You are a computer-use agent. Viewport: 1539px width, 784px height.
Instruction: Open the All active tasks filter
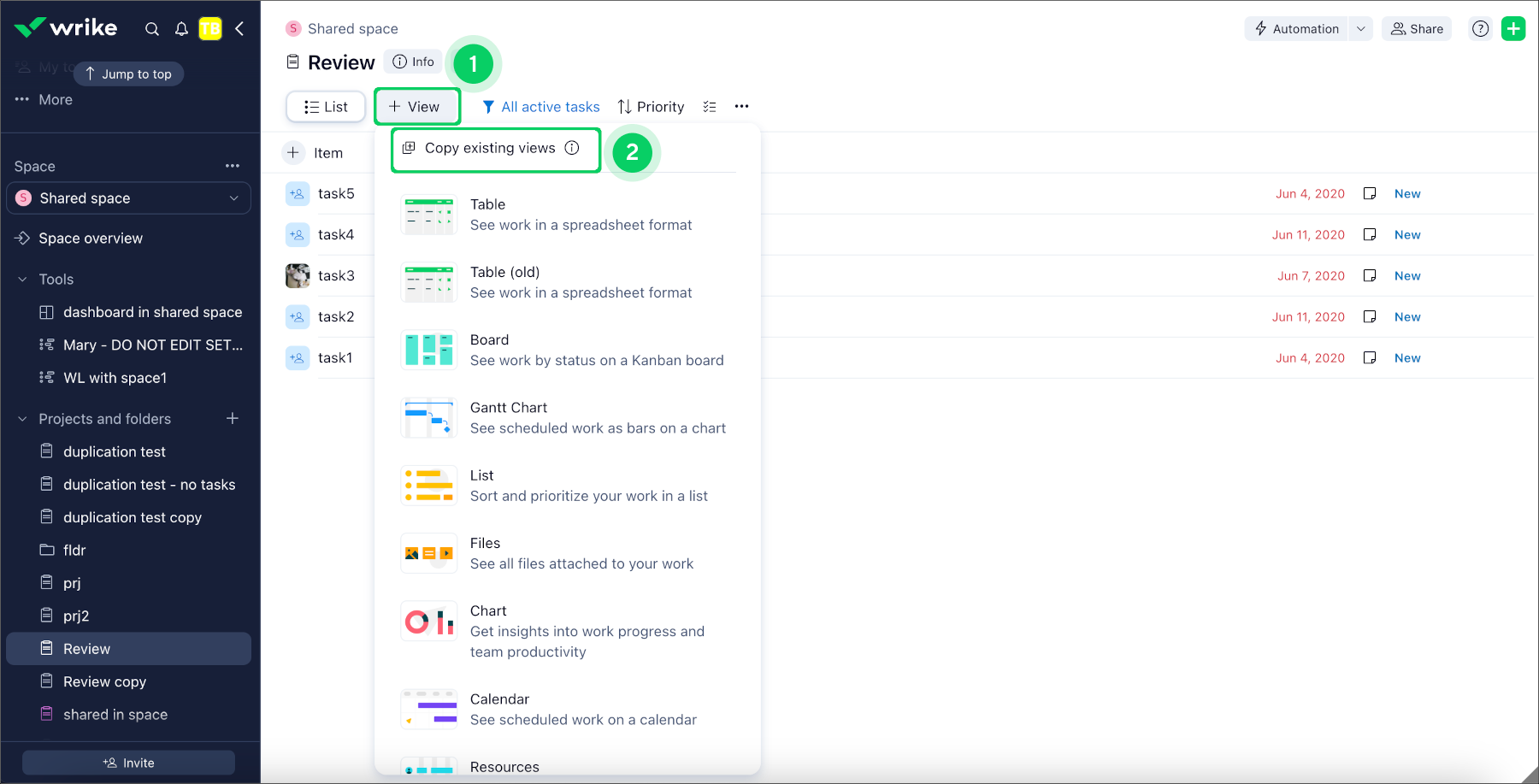click(x=541, y=107)
